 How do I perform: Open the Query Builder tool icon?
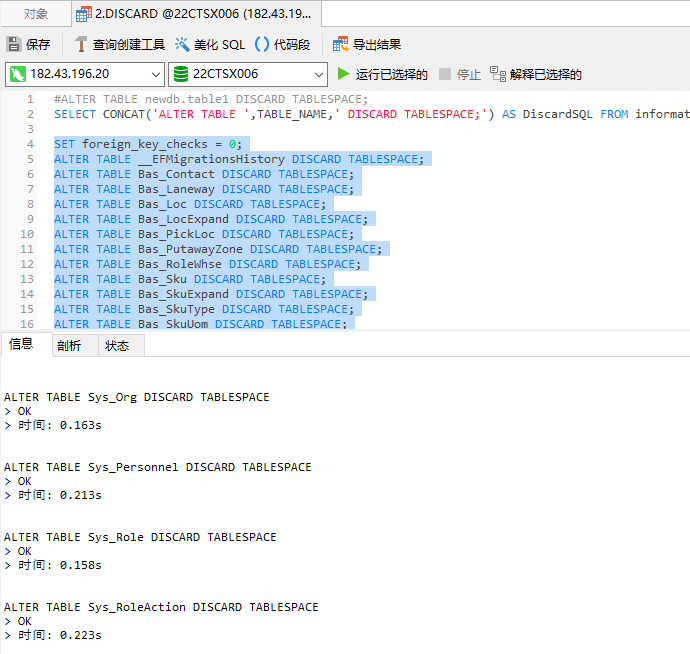81,44
